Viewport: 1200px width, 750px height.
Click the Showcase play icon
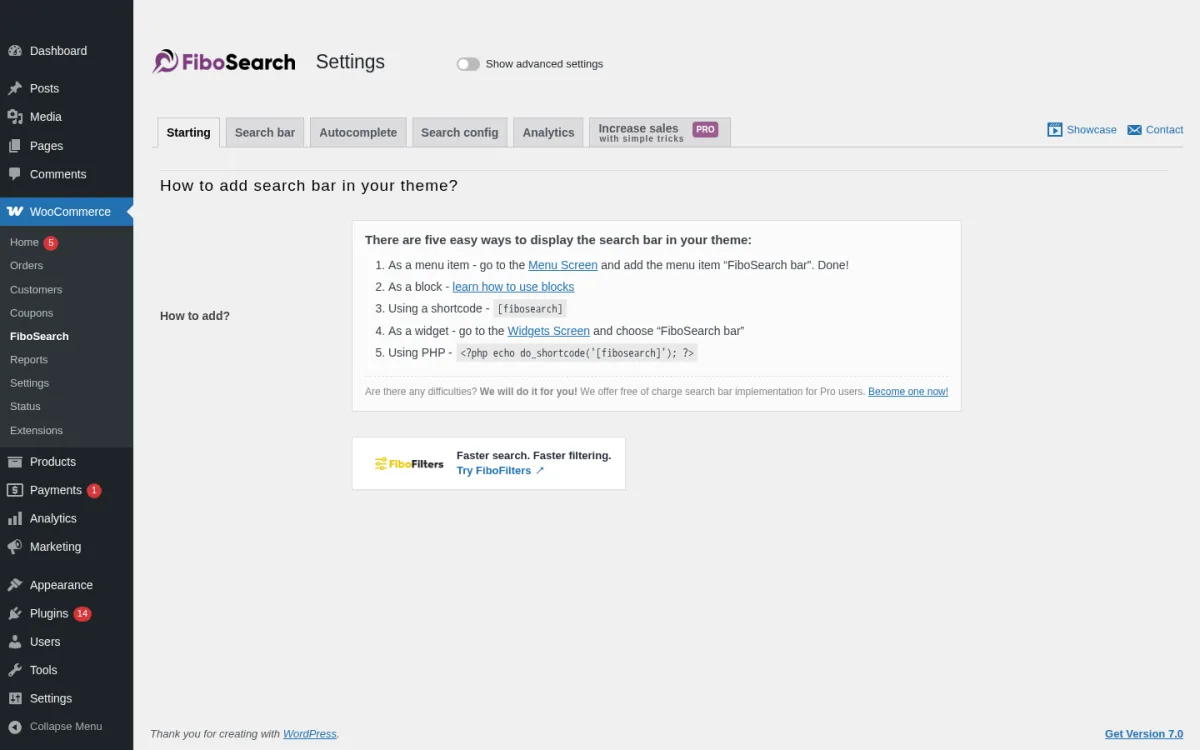(x=1054, y=130)
